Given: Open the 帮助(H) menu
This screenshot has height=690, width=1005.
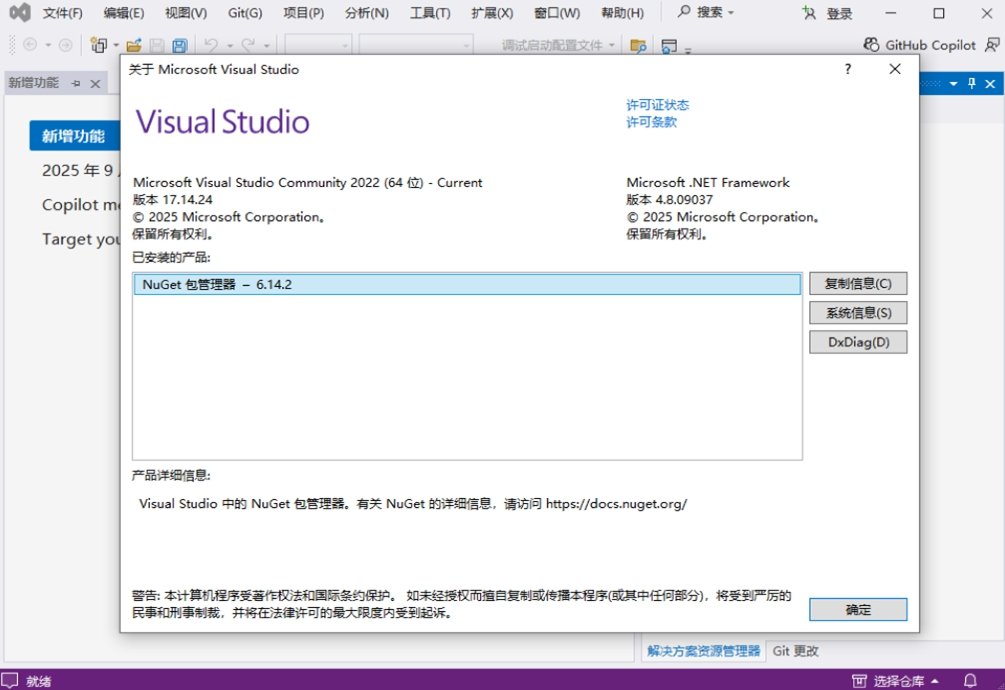Looking at the screenshot, I should (x=622, y=13).
